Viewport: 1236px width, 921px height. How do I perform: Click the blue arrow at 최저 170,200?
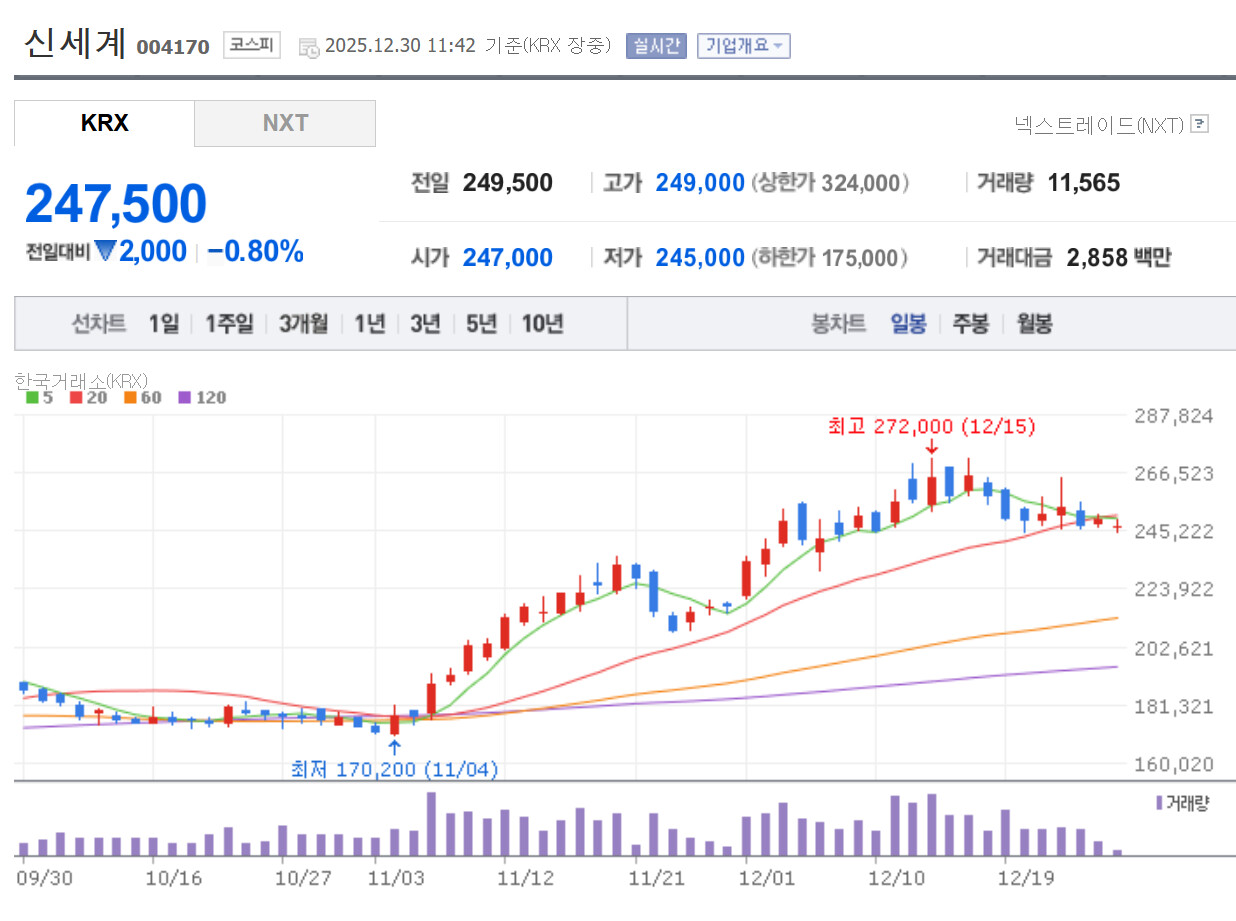[394, 747]
